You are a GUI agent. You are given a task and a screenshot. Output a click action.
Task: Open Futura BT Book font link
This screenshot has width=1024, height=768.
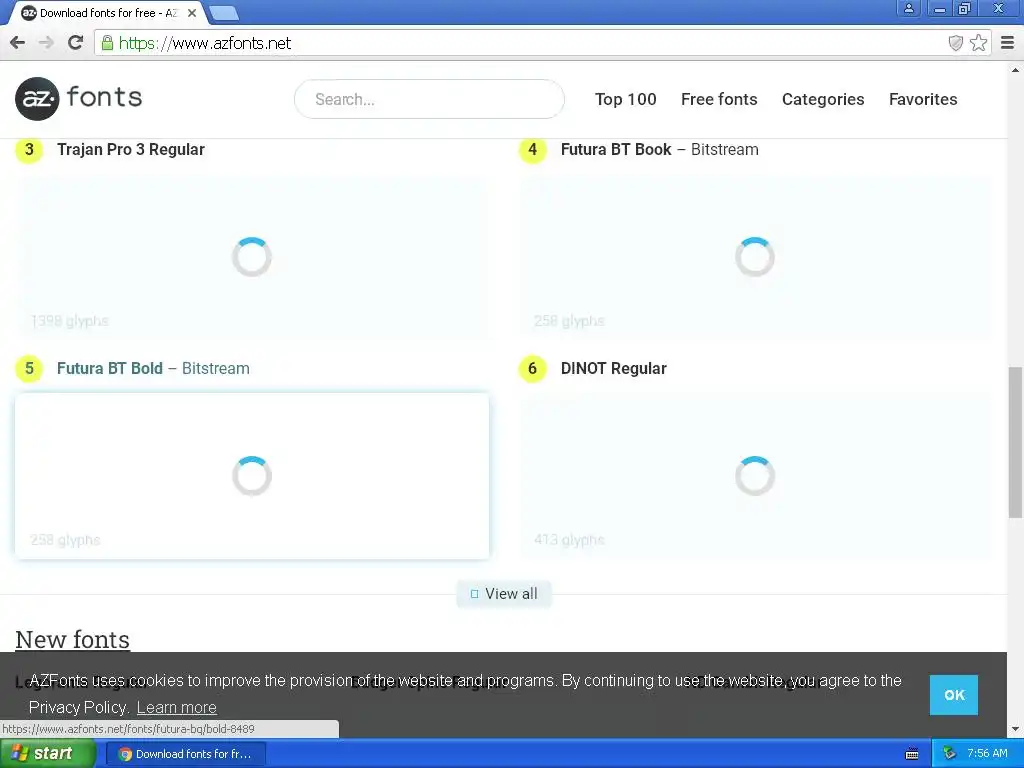pos(616,150)
